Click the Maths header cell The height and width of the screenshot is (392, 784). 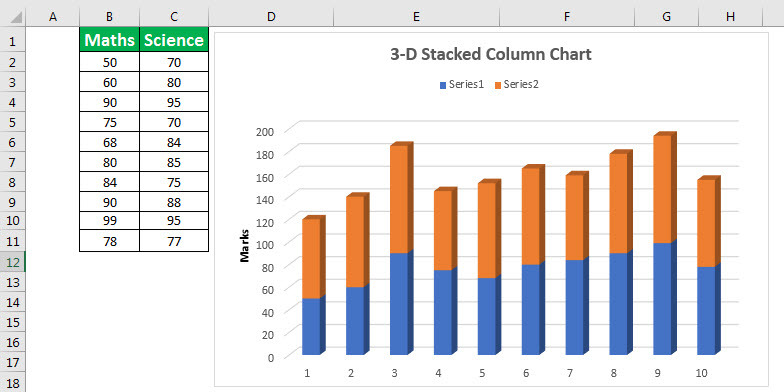[110, 40]
